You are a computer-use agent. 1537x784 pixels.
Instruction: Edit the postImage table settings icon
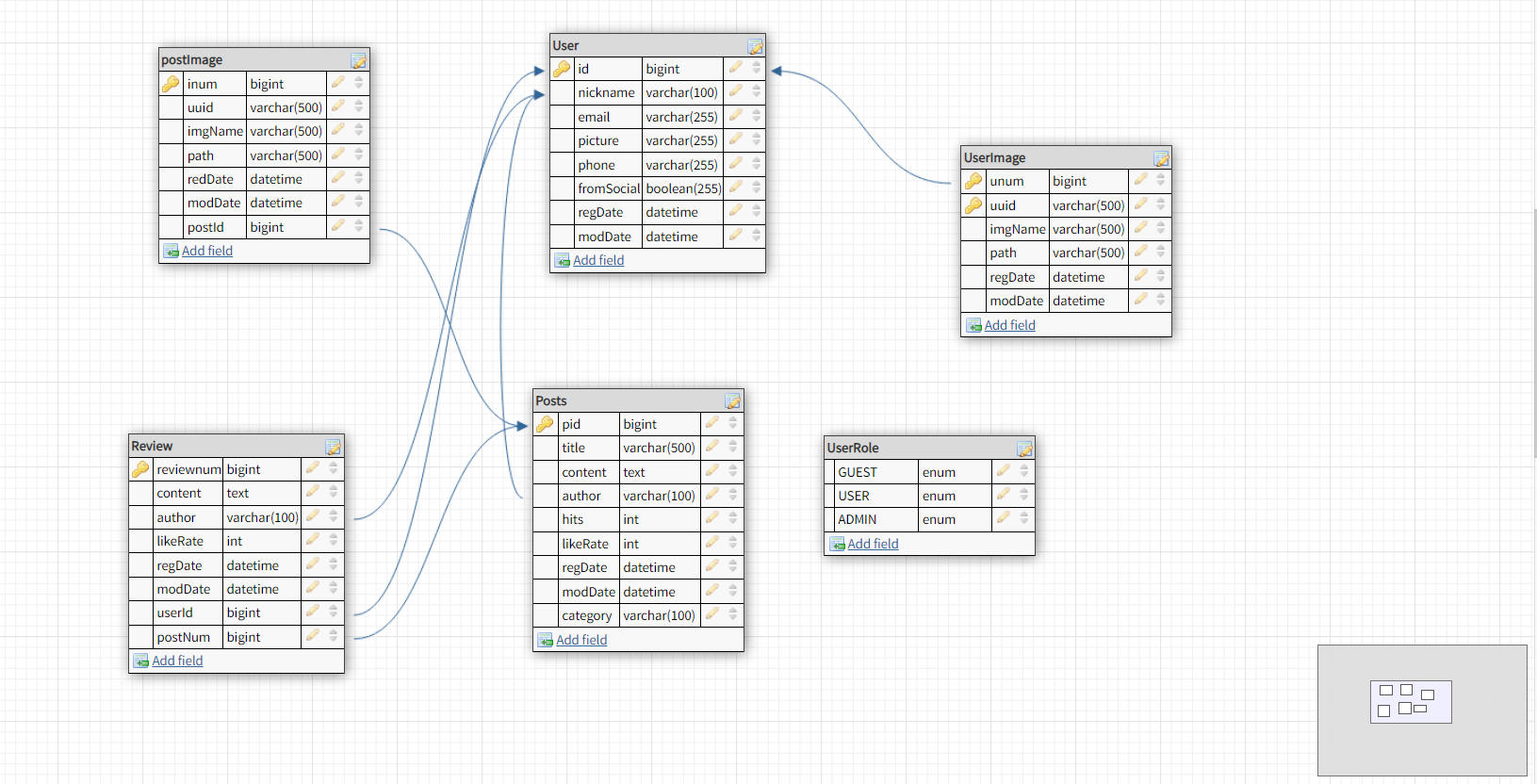click(358, 60)
